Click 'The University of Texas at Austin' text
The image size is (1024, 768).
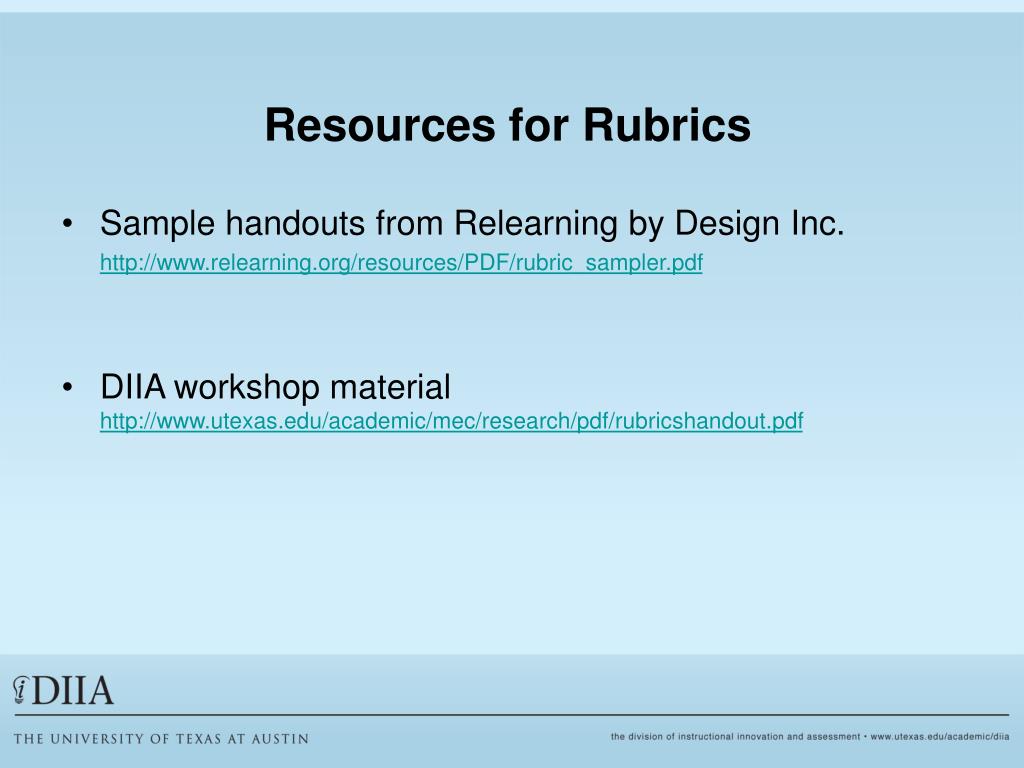[x=161, y=739]
